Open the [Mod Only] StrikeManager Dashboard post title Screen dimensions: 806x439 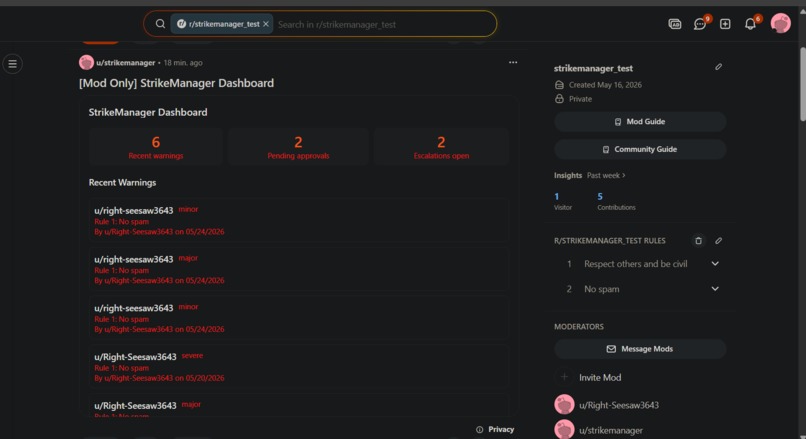(176, 83)
